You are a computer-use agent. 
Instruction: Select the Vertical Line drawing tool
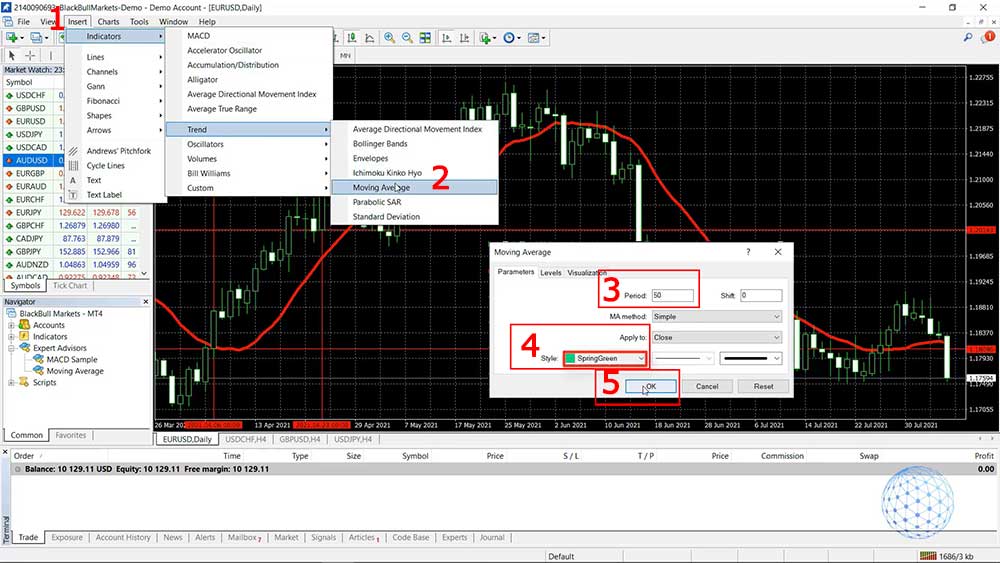coord(50,55)
